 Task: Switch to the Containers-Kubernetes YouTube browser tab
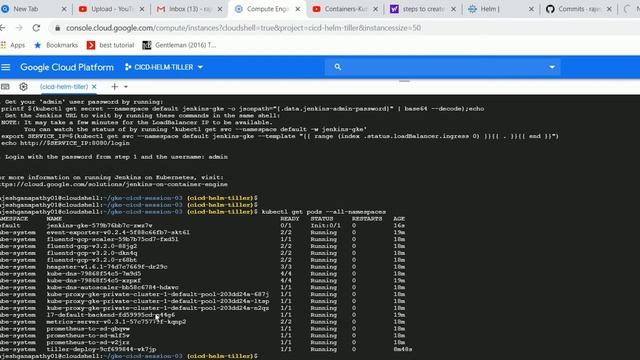point(345,9)
